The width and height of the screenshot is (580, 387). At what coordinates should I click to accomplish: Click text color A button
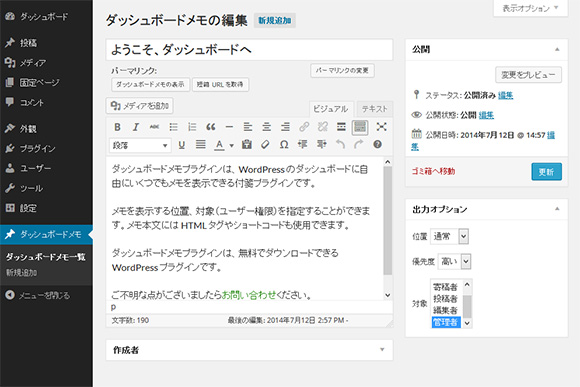coord(219,145)
